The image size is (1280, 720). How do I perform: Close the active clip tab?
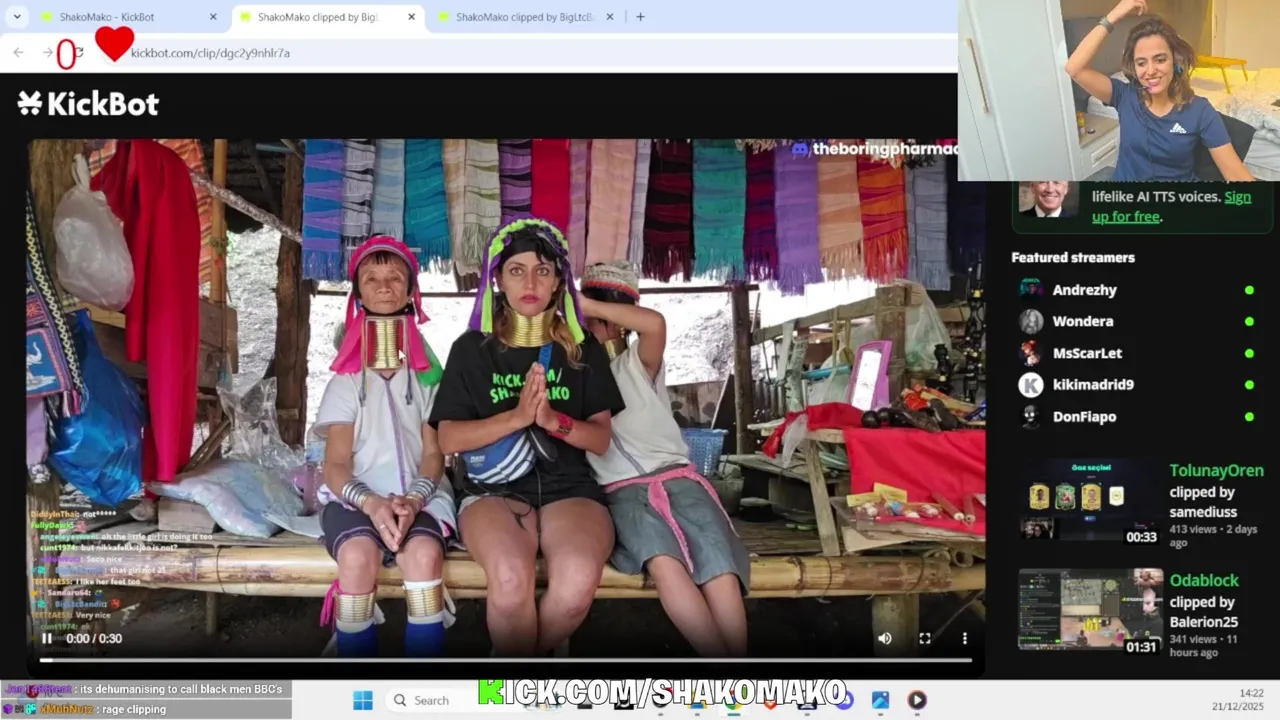(411, 17)
